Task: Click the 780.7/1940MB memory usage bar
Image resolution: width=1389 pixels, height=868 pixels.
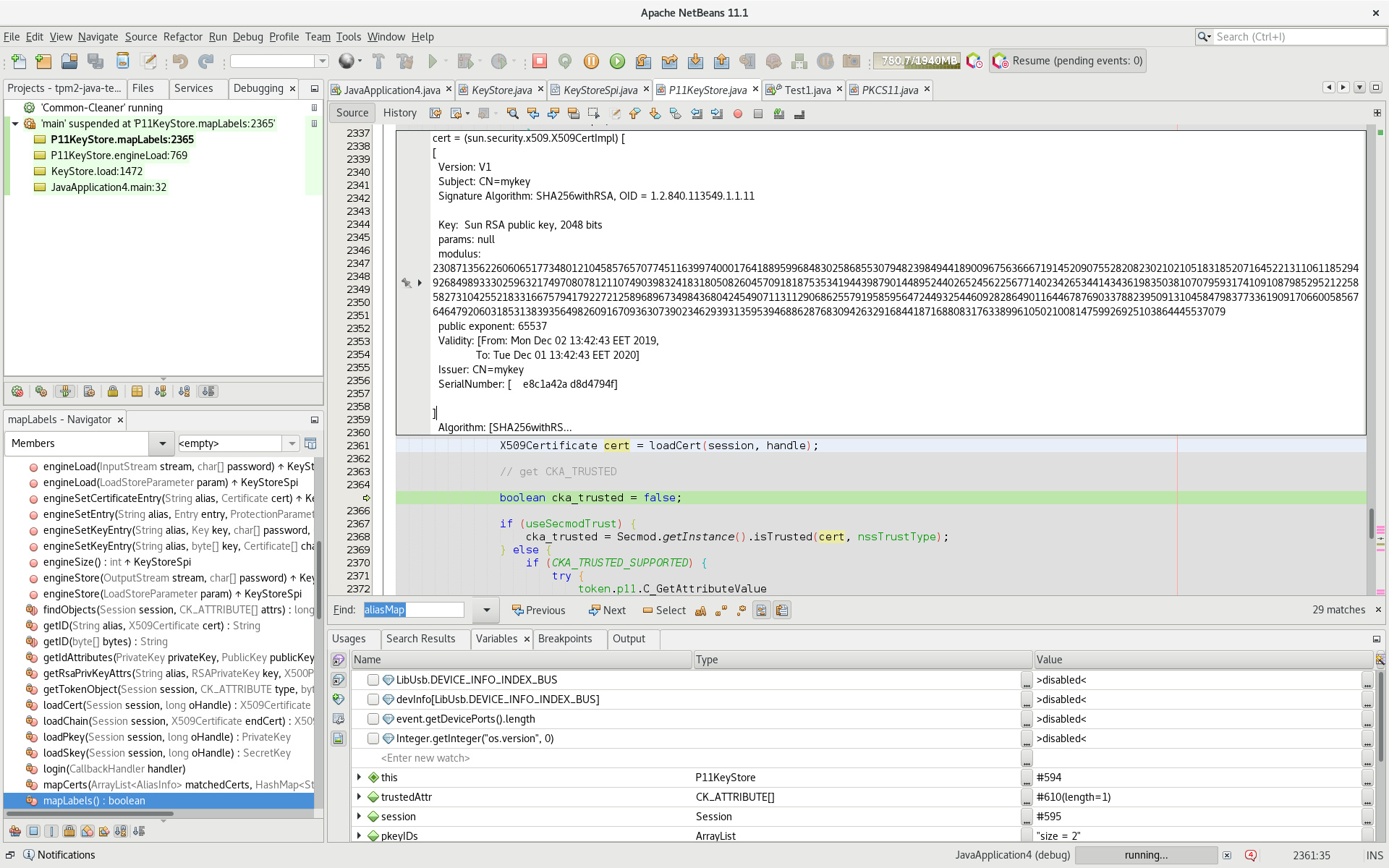Action: pos(916,61)
